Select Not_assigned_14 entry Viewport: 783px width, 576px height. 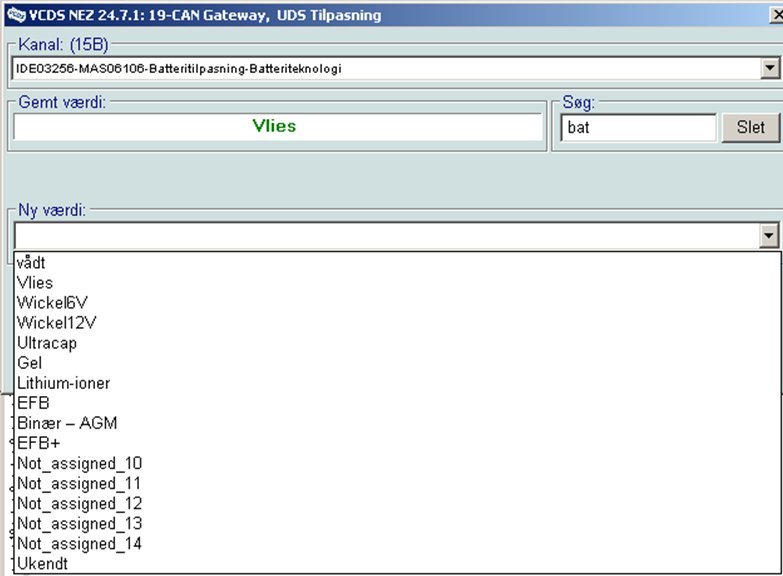[79, 543]
